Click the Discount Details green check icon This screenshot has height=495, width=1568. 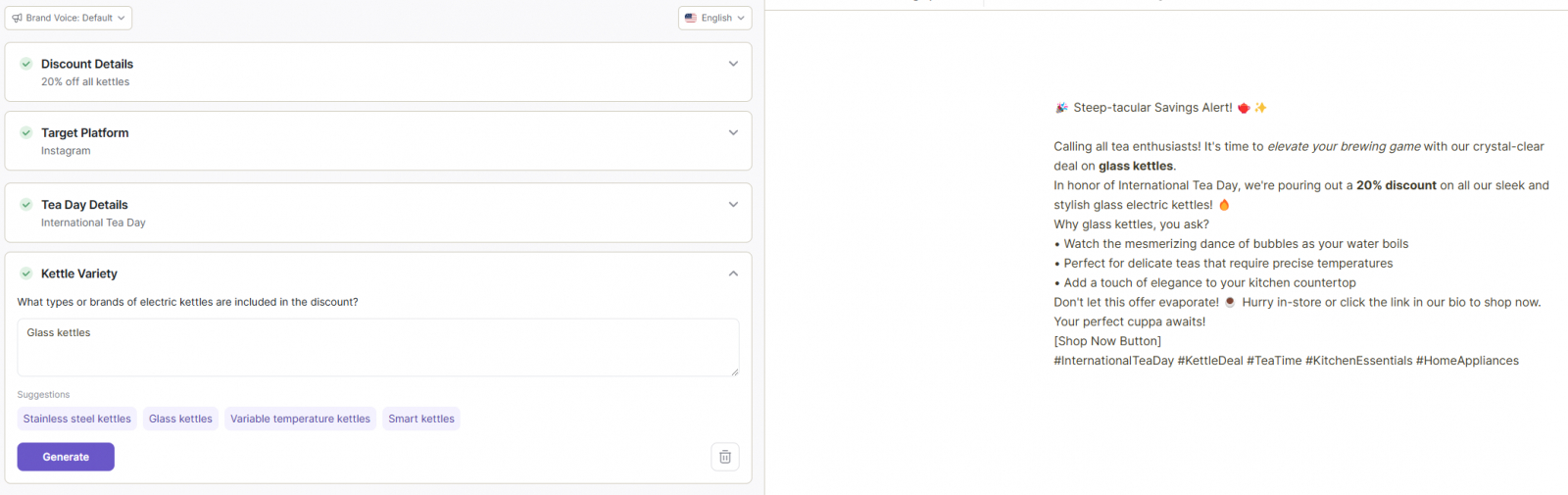26,64
